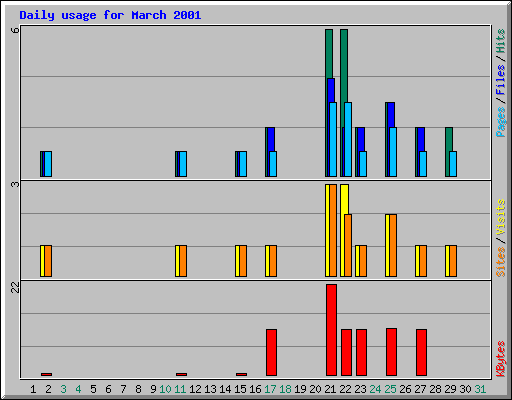Select day 23 on the x-axis
Screen dimensions: 512x400
(x=360, y=389)
